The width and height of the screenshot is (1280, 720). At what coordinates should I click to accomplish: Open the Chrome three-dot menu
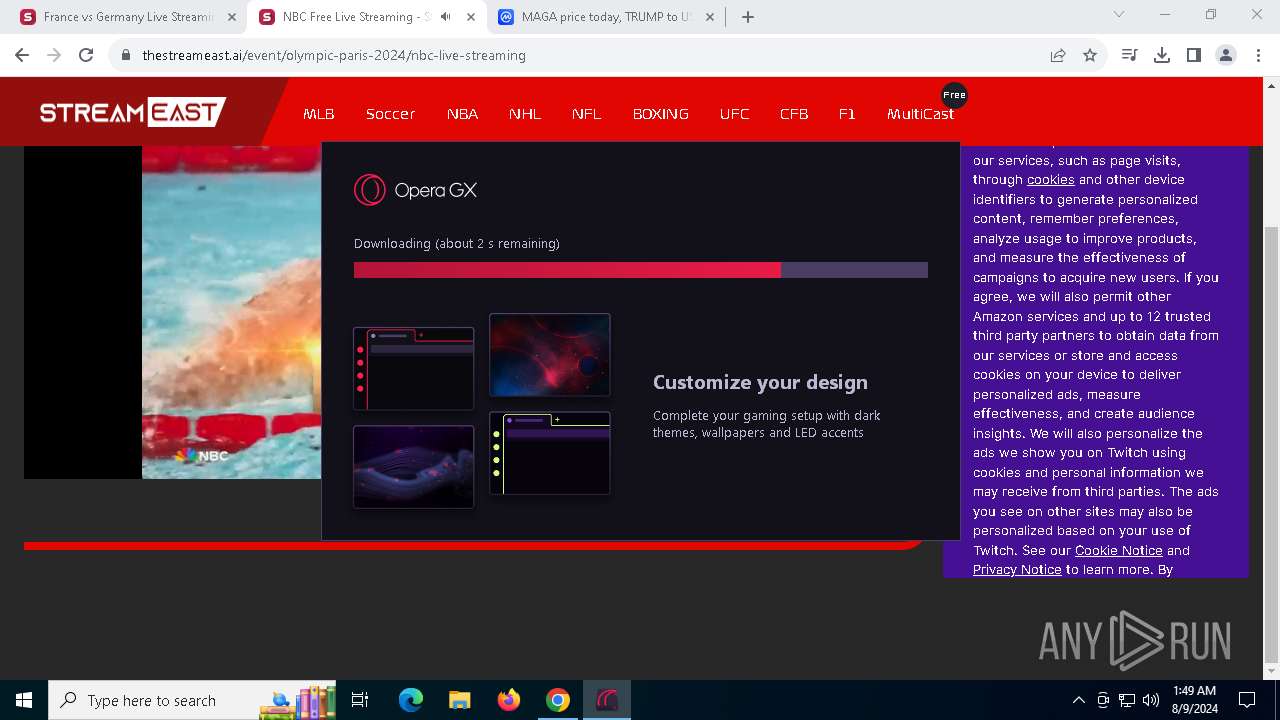pos(1258,55)
